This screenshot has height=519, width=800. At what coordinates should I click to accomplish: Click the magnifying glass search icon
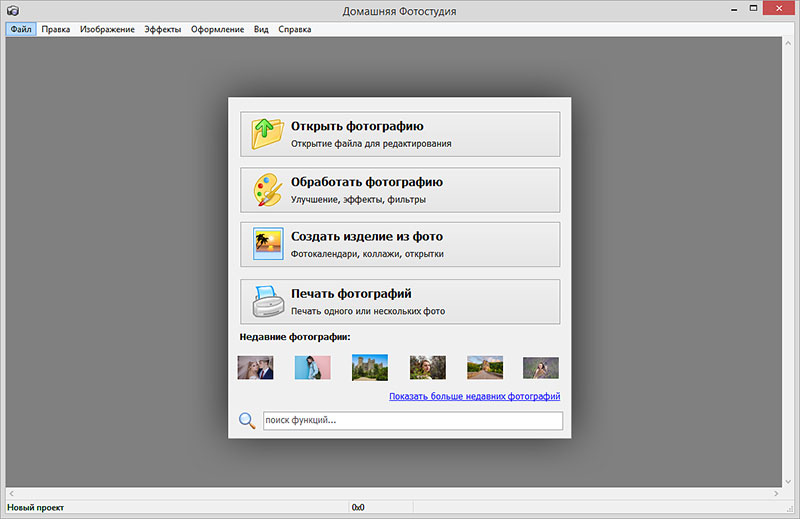247,421
